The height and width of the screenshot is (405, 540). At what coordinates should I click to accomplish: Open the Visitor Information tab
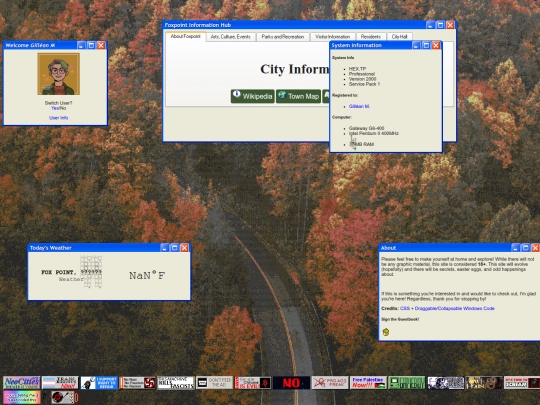(332, 37)
